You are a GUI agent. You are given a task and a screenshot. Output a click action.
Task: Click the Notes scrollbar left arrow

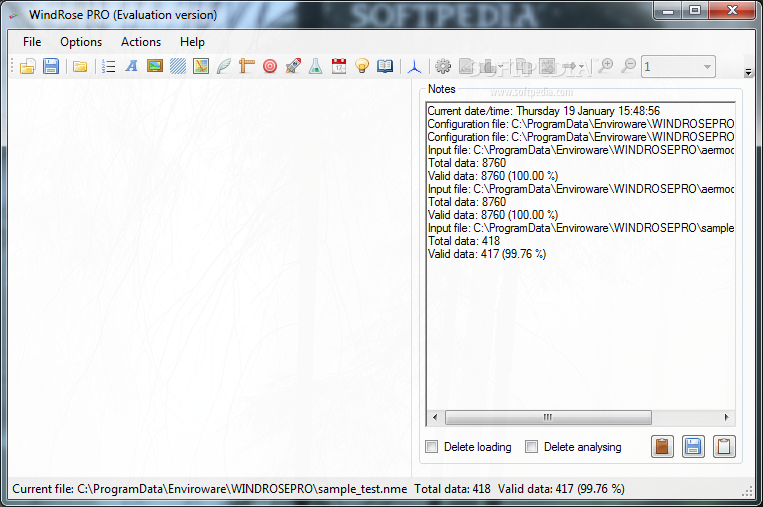(435, 417)
